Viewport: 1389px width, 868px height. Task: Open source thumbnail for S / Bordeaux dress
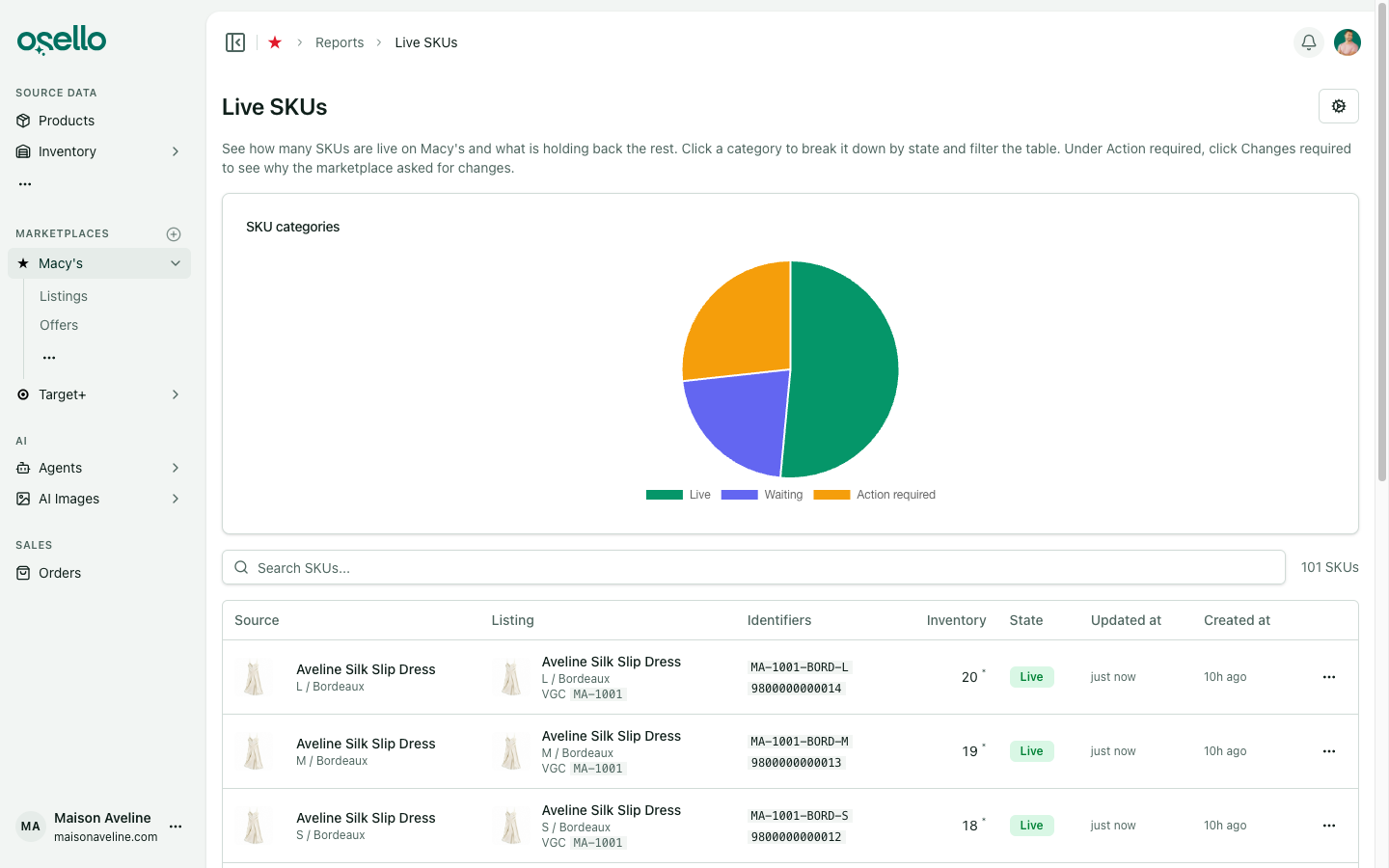(x=255, y=826)
